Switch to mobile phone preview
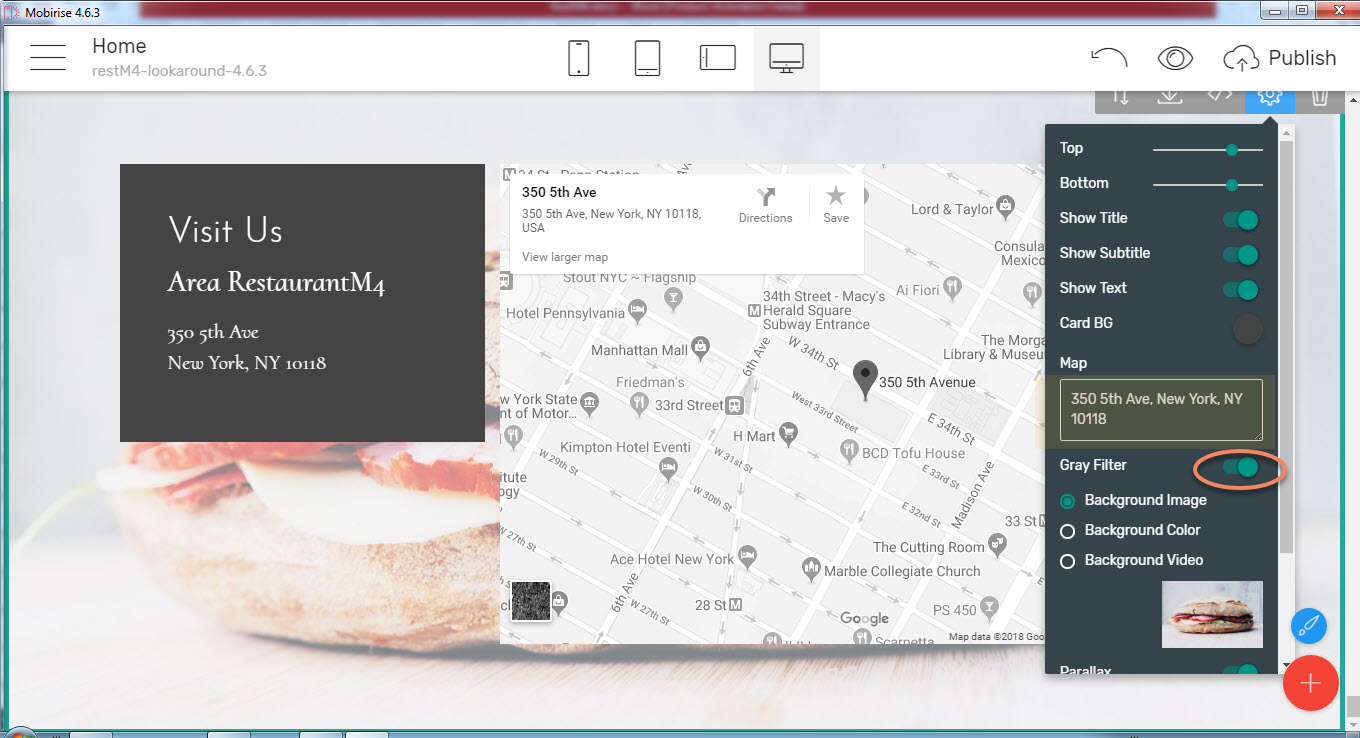Screen dimensions: 1360x738 [x=578, y=58]
